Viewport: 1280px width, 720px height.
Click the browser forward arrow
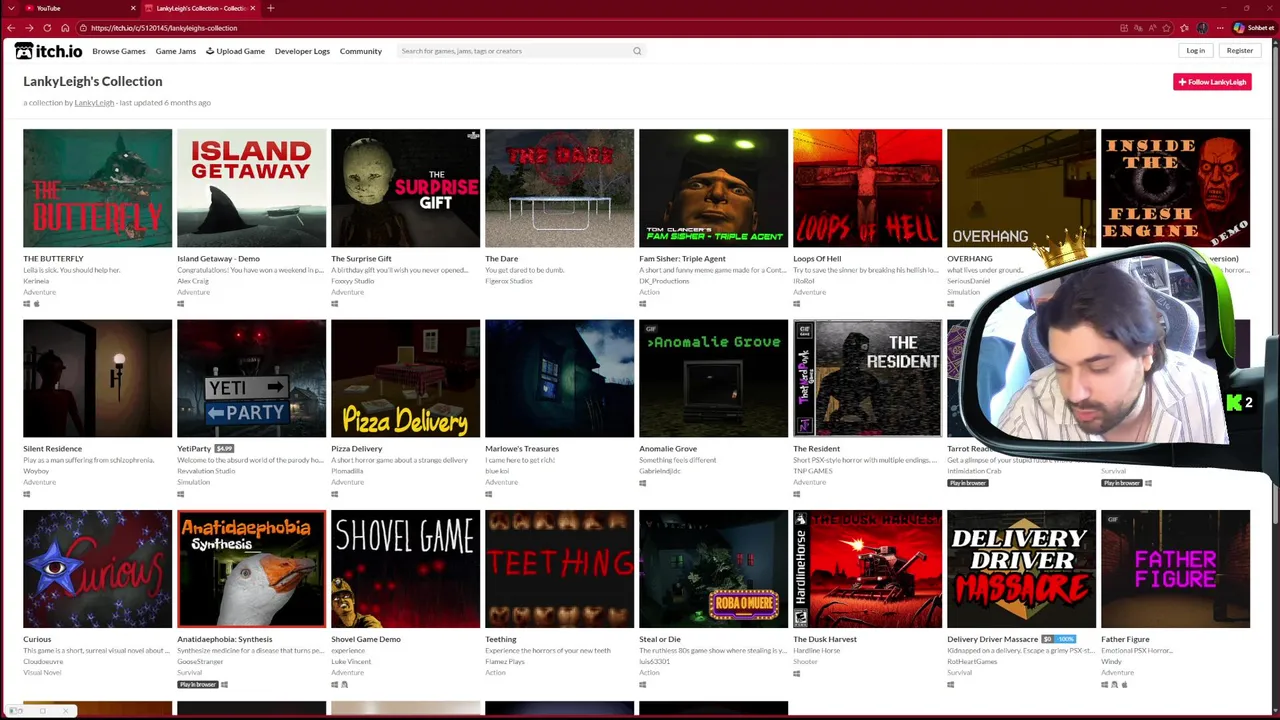tap(29, 28)
